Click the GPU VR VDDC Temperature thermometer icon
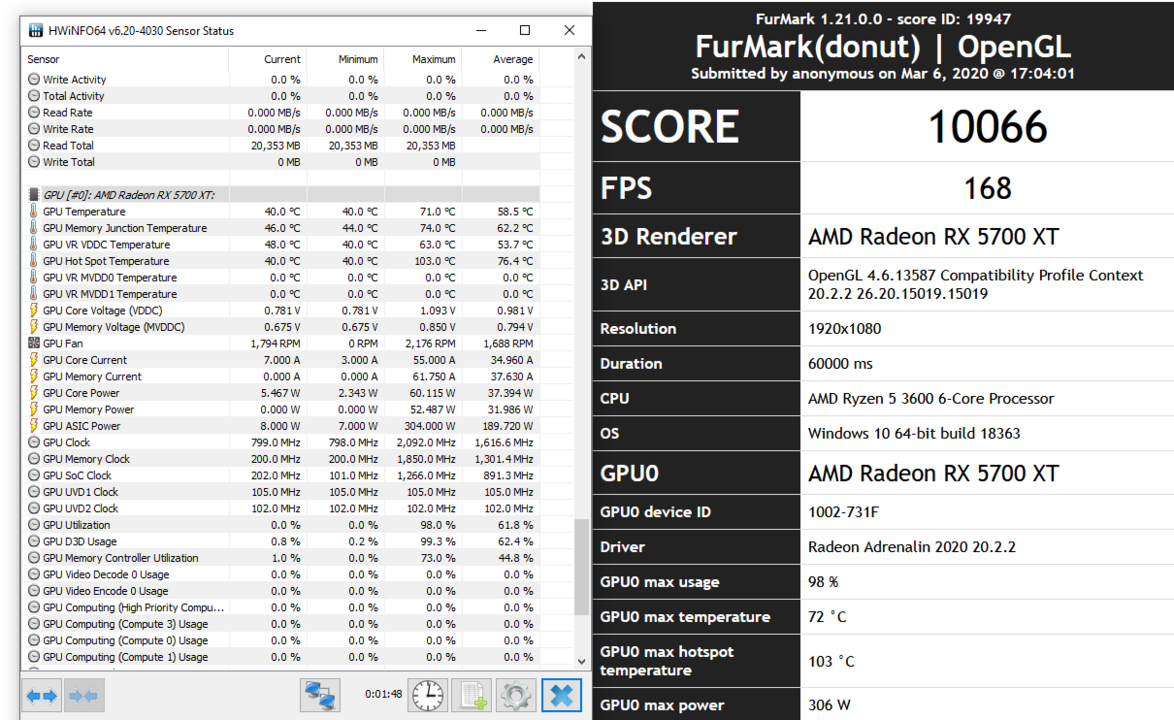The width and height of the screenshot is (1174, 720). (34, 245)
